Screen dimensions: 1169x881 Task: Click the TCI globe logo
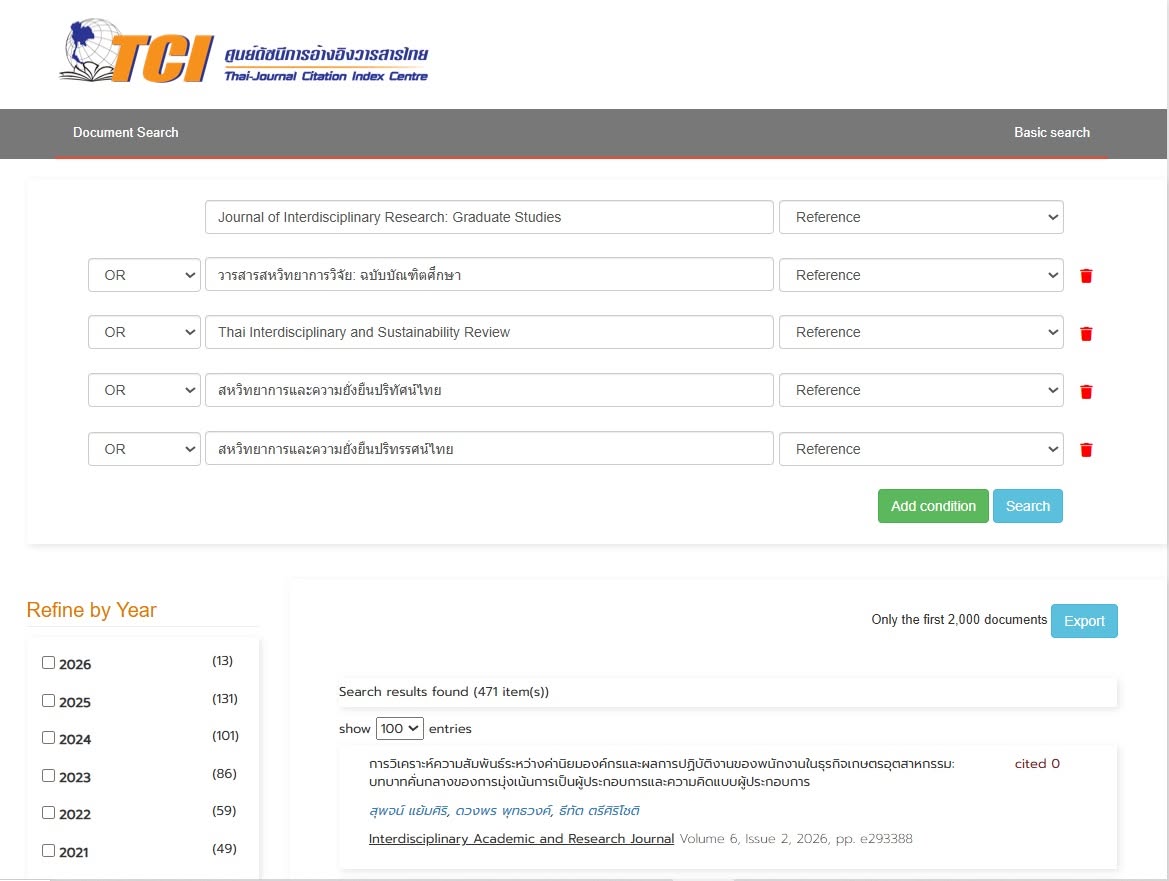(x=137, y=51)
